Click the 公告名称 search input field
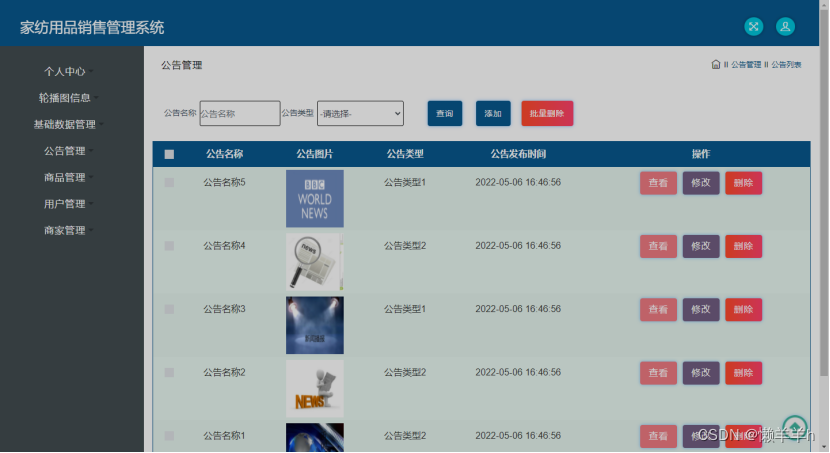Viewport: 830px width, 453px height. [240, 113]
